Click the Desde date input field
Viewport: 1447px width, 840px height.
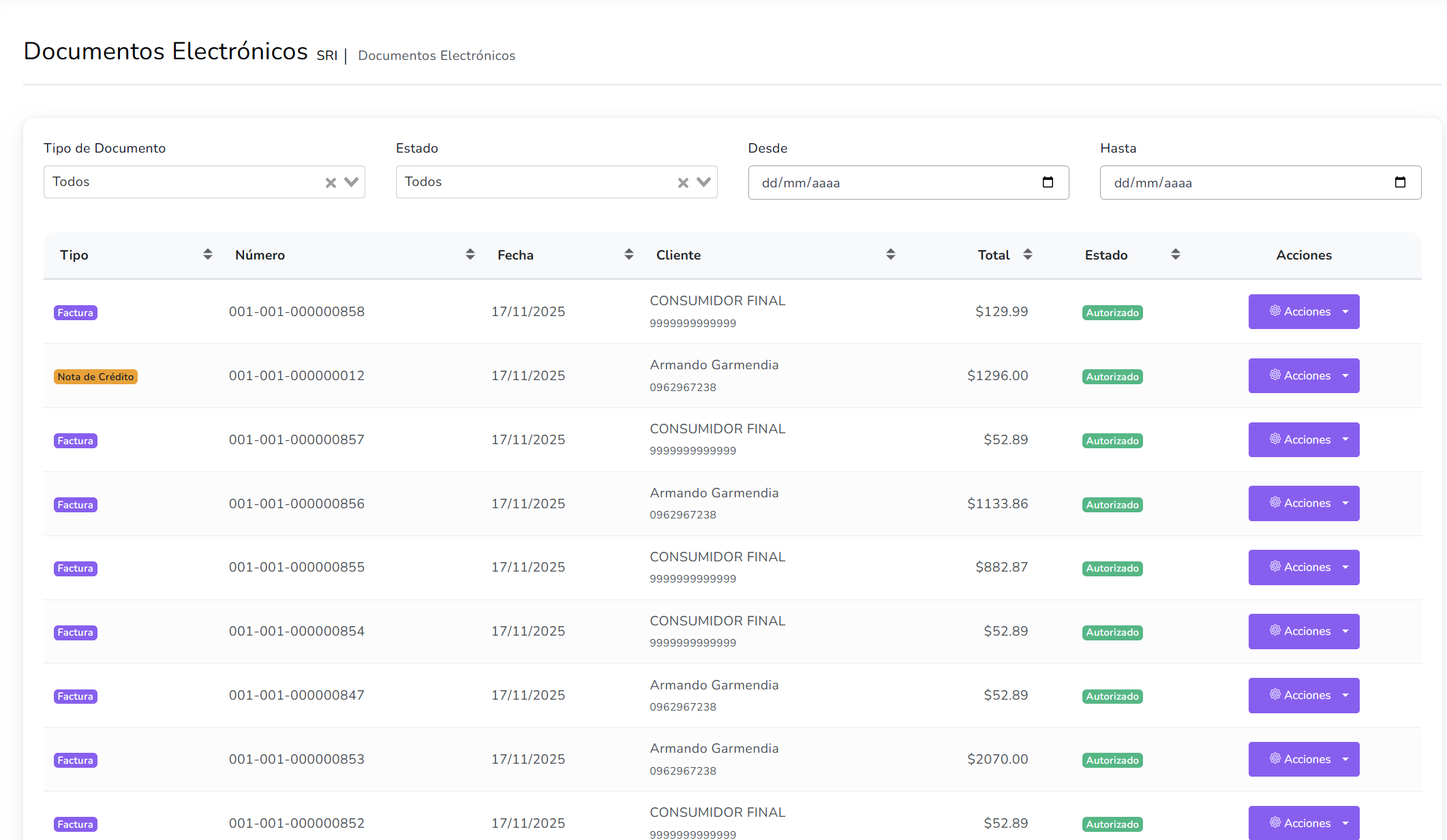pyautogui.click(x=886, y=183)
